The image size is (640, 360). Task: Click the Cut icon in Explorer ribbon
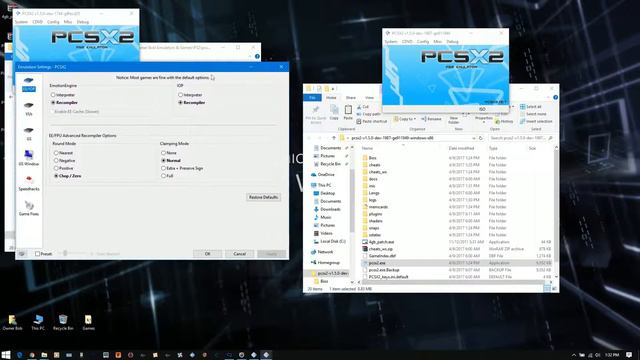tap(362, 107)
